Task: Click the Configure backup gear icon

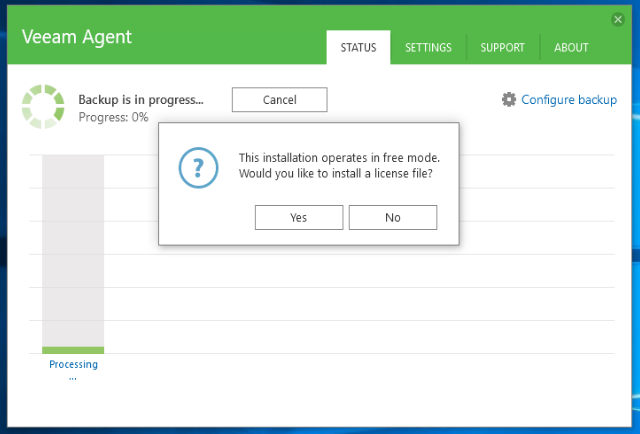Action: coord(509,100)
